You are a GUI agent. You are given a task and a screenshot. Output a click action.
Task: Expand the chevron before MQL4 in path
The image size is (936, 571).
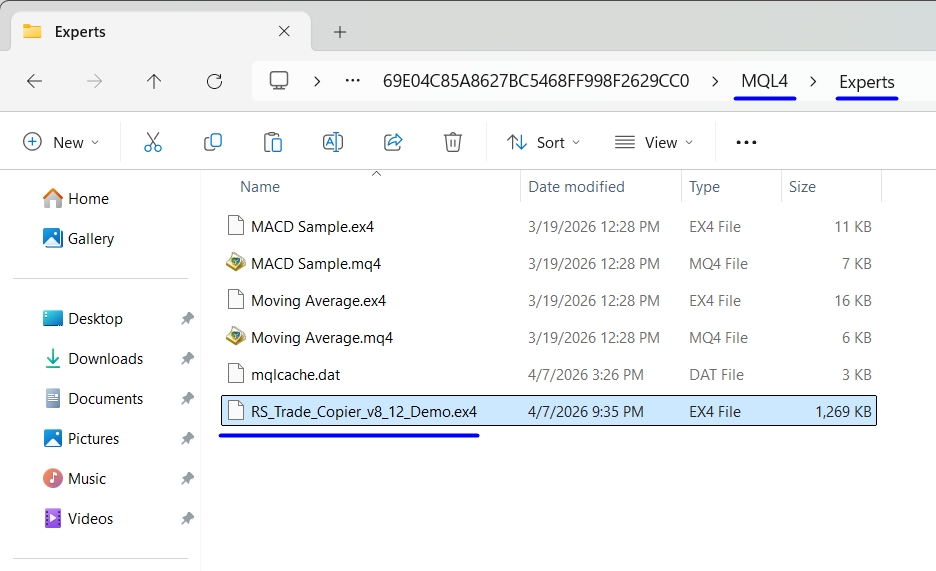pos(715,81)
